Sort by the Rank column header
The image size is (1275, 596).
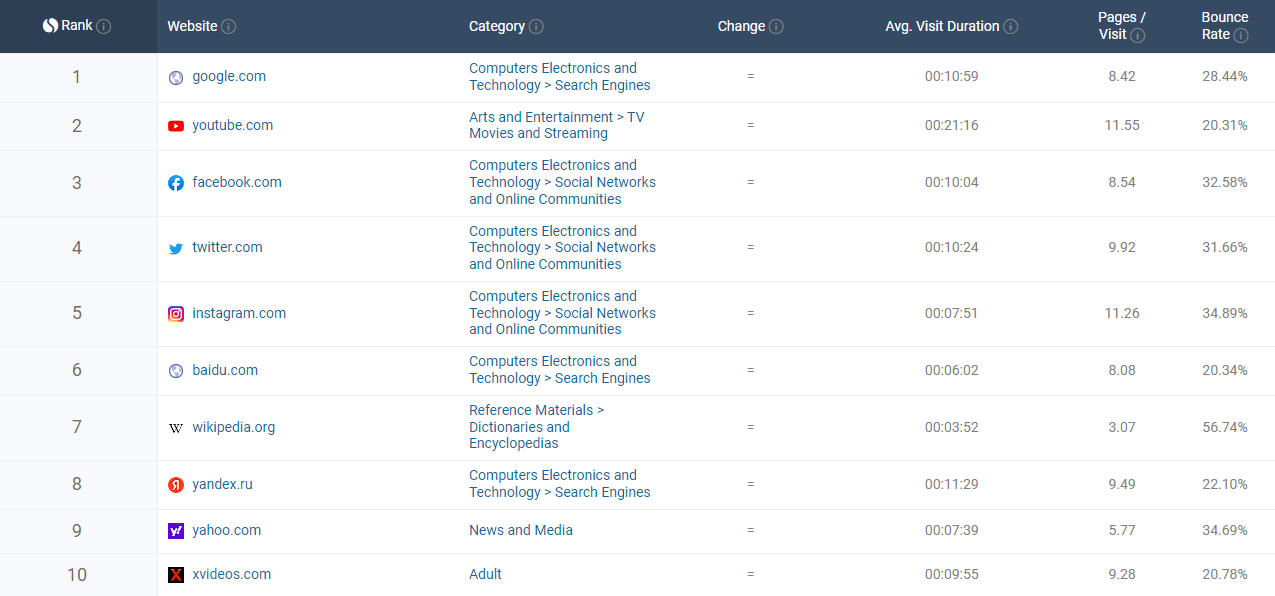point(76,26)
